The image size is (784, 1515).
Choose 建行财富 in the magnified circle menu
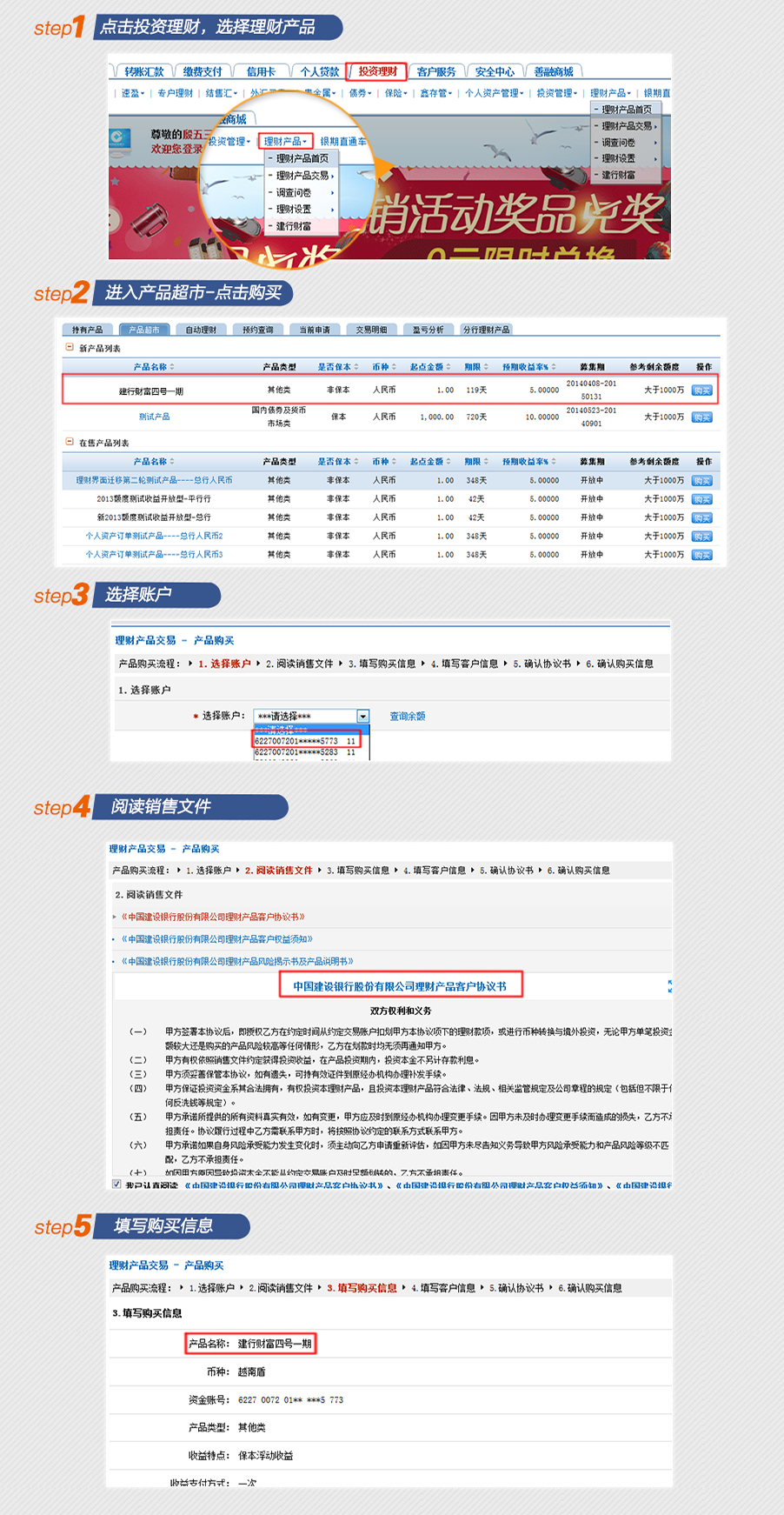coord(302,226)
